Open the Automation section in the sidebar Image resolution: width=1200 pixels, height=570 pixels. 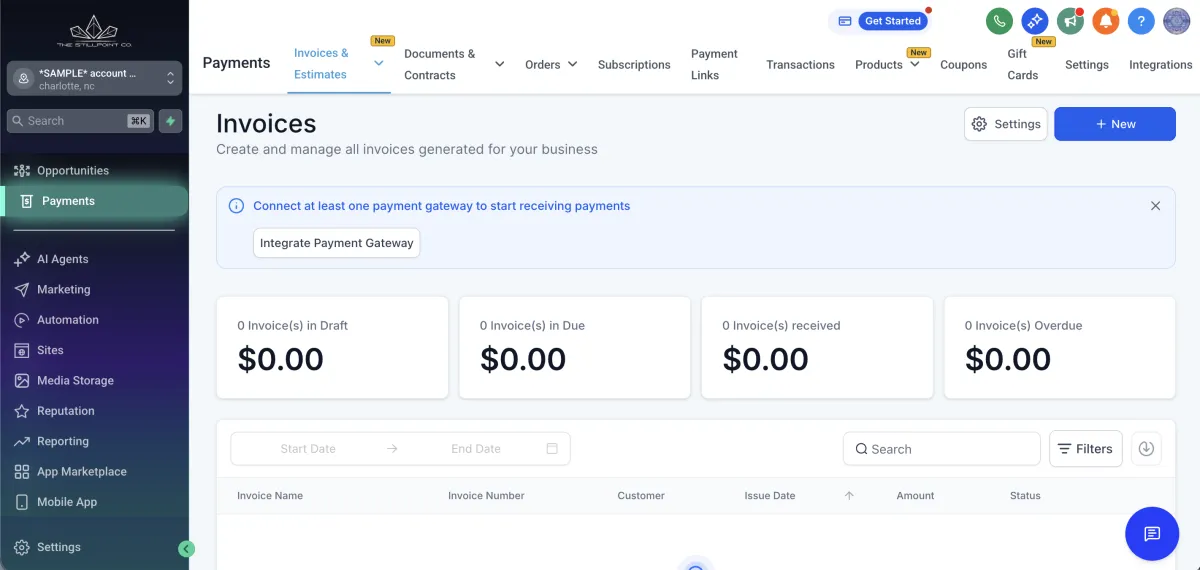point(68,320)
